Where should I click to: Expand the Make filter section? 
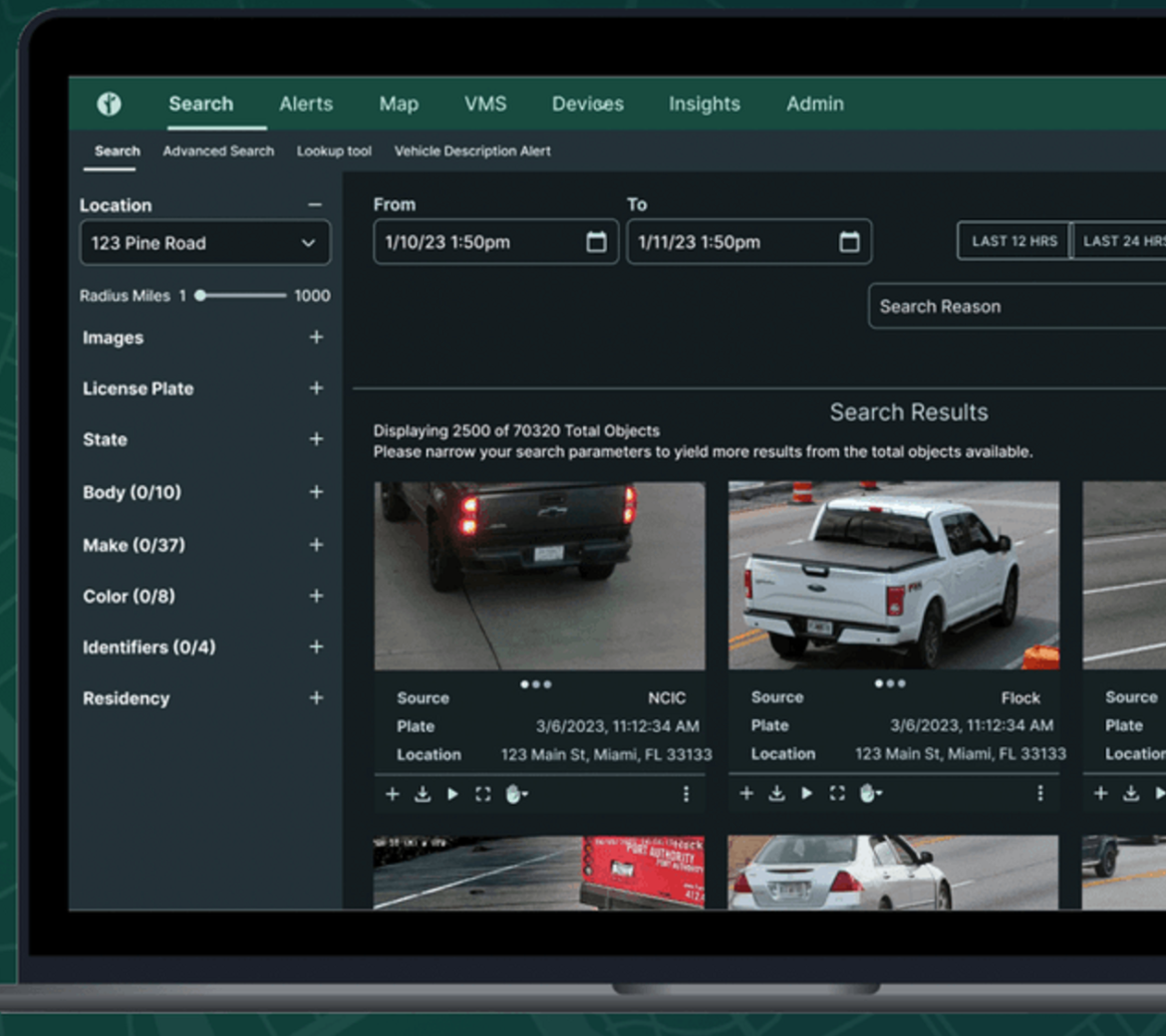click(316, 545)
